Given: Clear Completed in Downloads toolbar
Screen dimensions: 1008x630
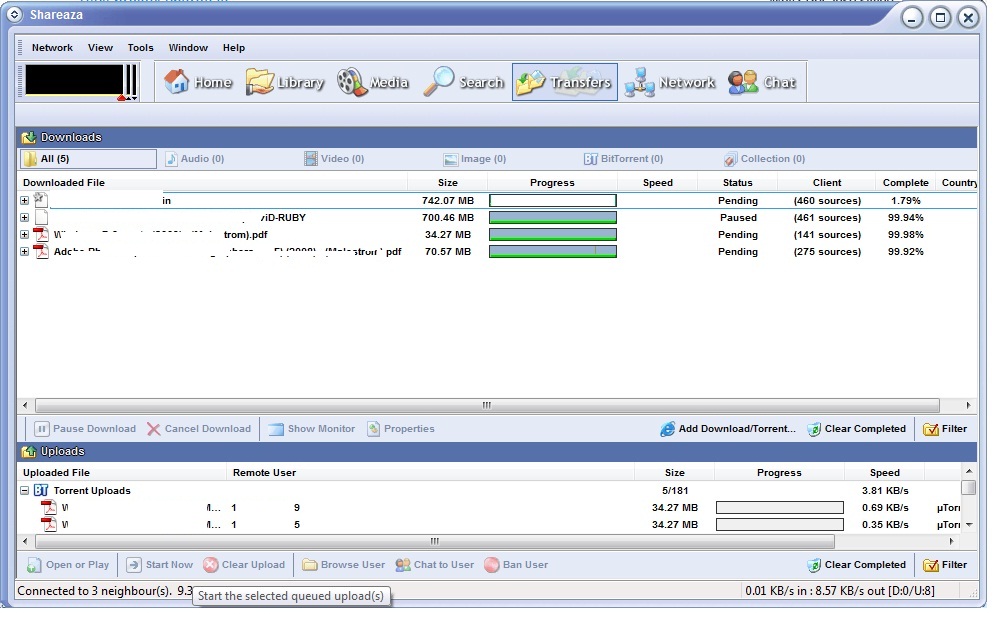Looking at the screenshot, I should pos(856,429).
